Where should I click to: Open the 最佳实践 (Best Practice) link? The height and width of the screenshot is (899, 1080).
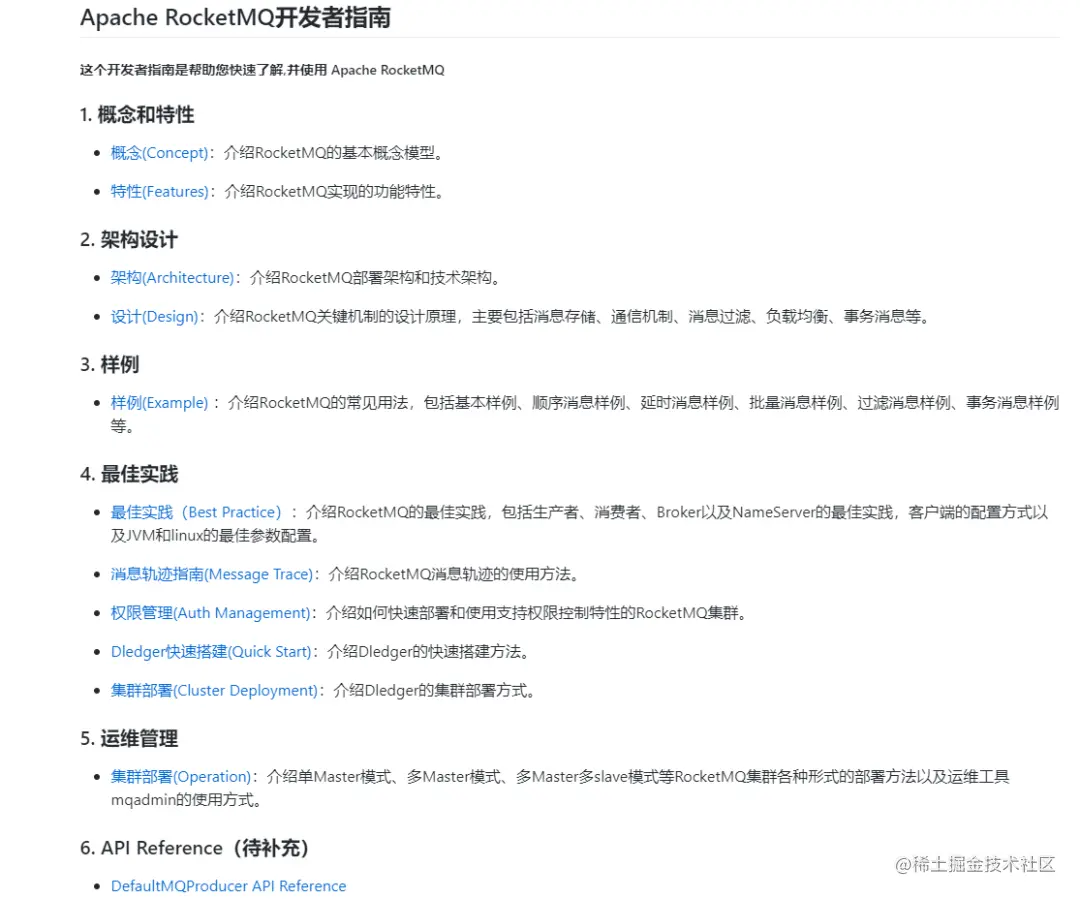(x=196, y=513)
